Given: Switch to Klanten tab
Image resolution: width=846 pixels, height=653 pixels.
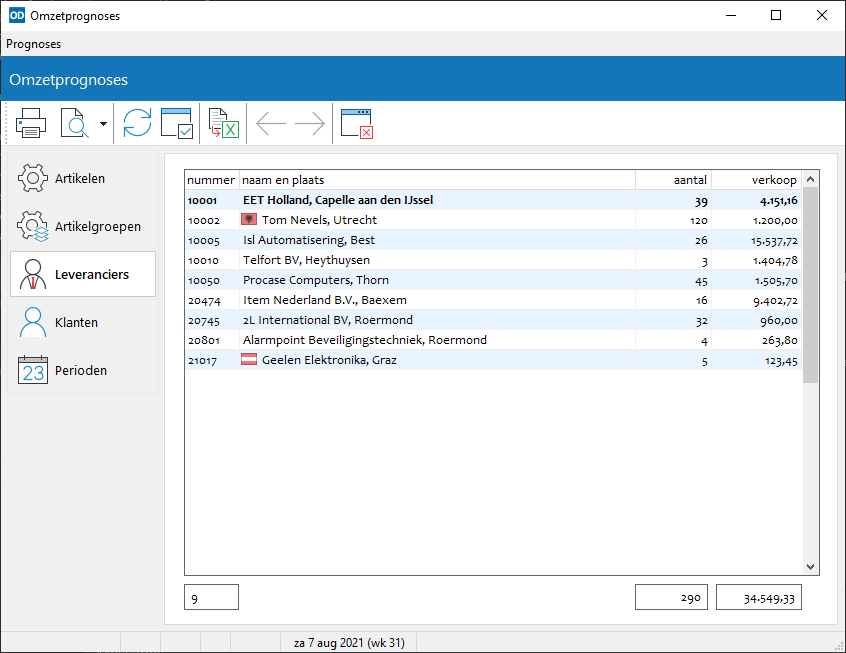Looking at the screenshot, I should pos(83,322).
